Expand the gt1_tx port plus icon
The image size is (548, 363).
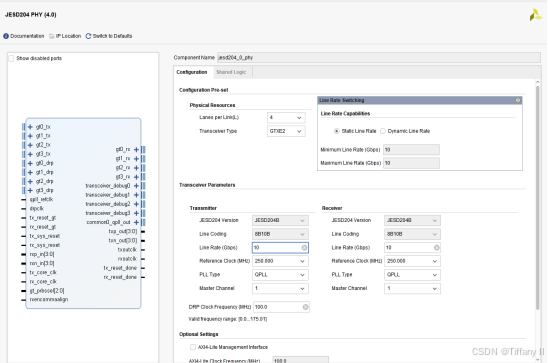[30, 136]
